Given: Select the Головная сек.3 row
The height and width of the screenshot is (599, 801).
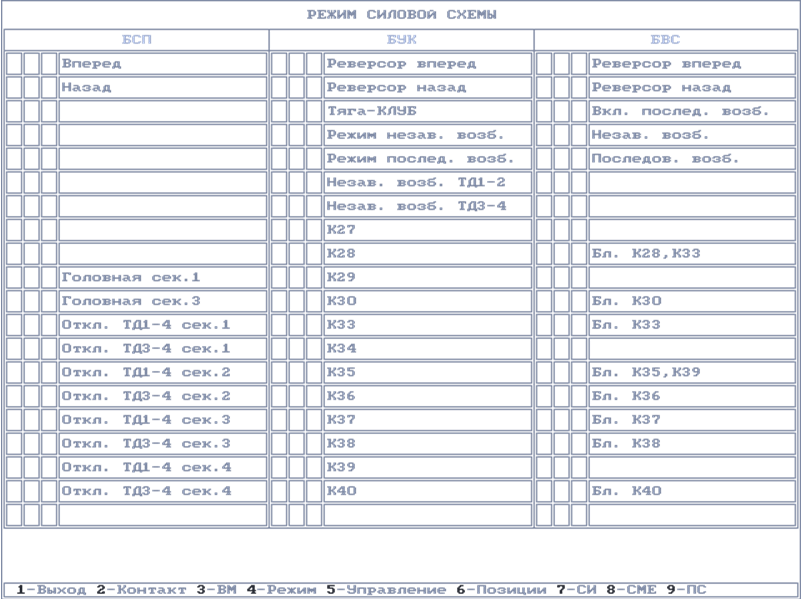Looking at the screenshot, I should click(163, 301).
